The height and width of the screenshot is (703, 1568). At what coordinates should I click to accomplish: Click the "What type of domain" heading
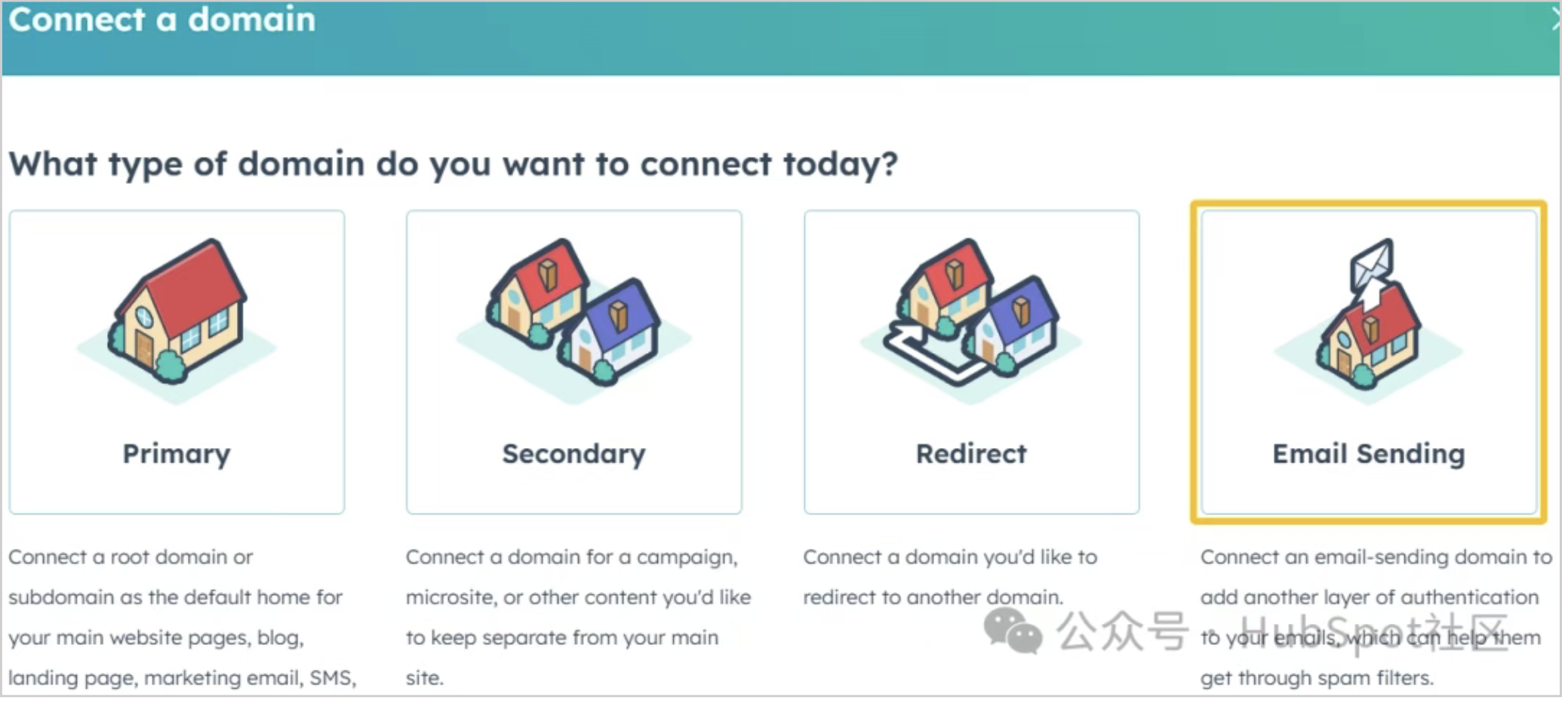click(453, 164)
